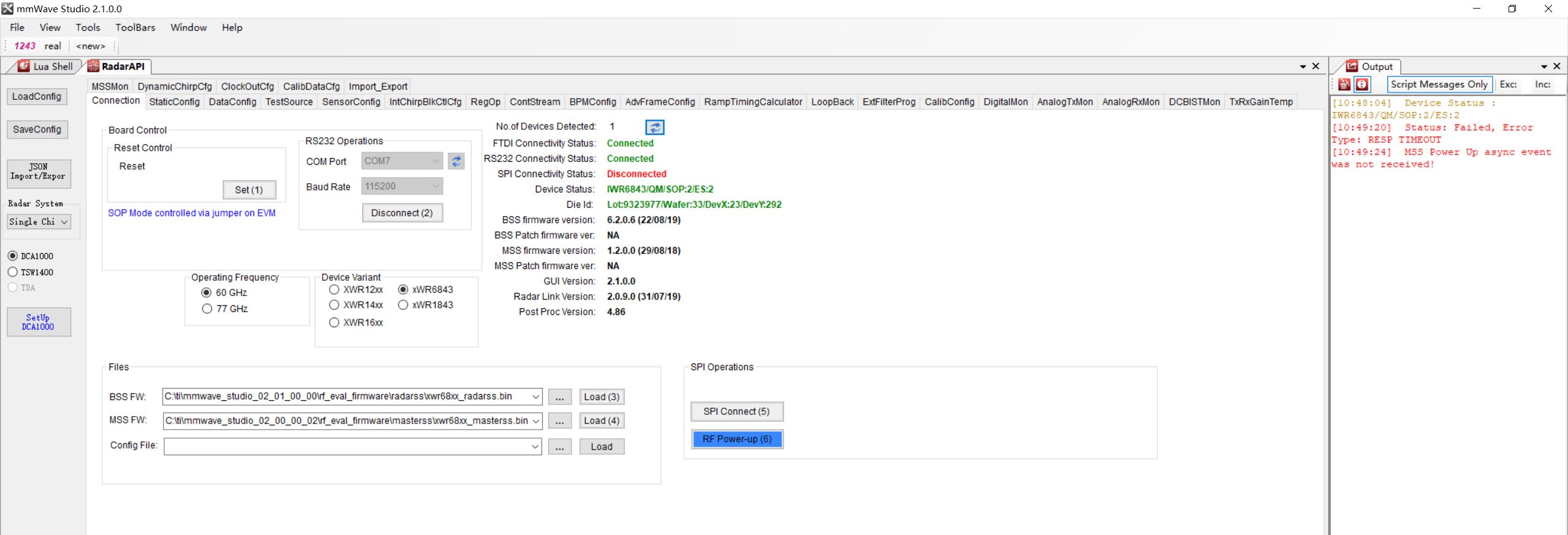
Task: Clear the Output log with the trash icon
Action: [x=1344, y=85]
